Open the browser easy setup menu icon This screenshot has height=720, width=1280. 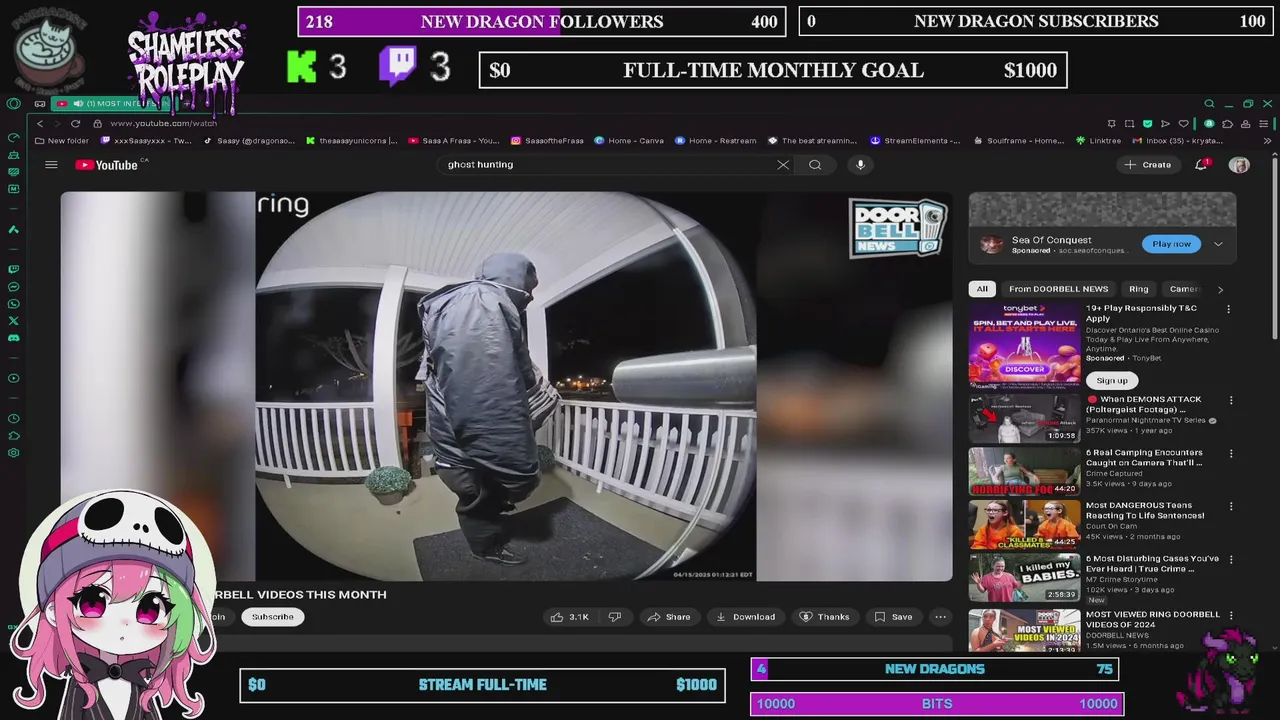pyautogui.click(x=1264, y=124)
